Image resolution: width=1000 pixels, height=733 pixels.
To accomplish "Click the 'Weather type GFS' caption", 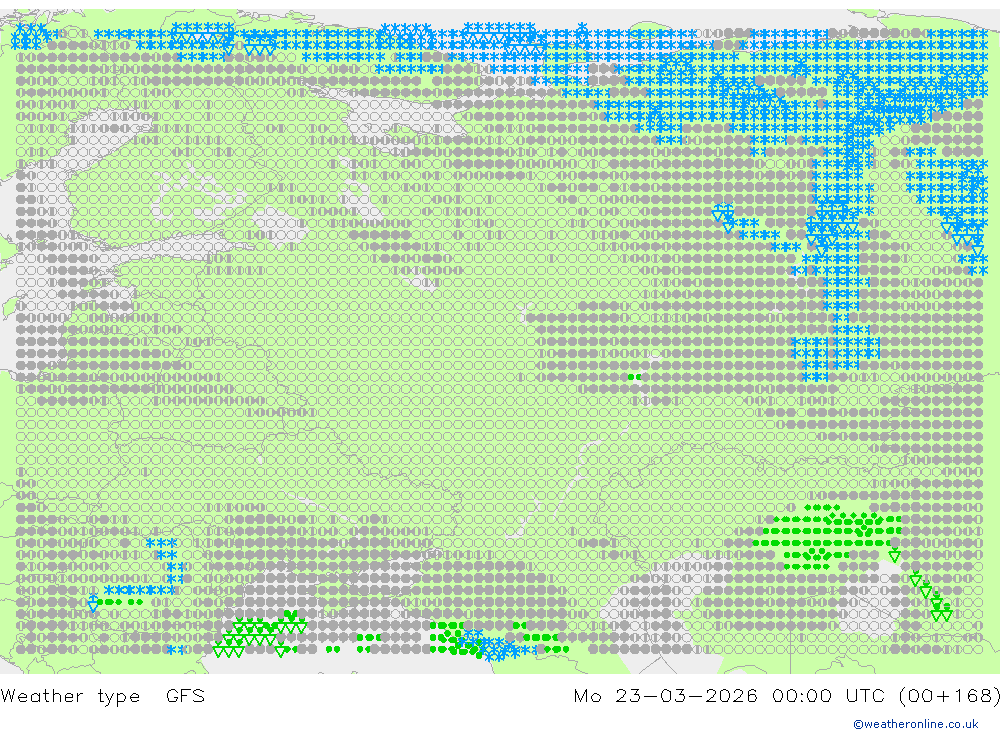I will point(103,696).
